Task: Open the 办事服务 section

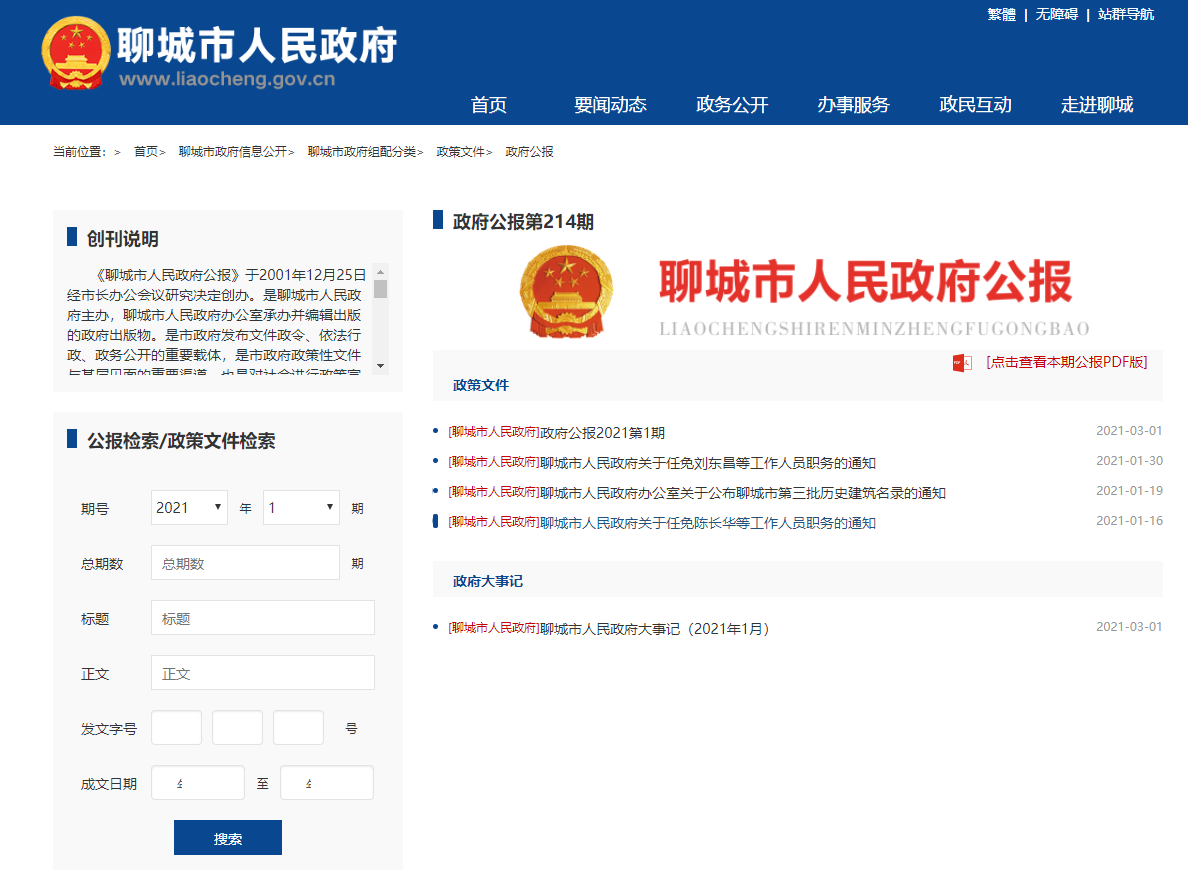Action: tap(852, 105)
